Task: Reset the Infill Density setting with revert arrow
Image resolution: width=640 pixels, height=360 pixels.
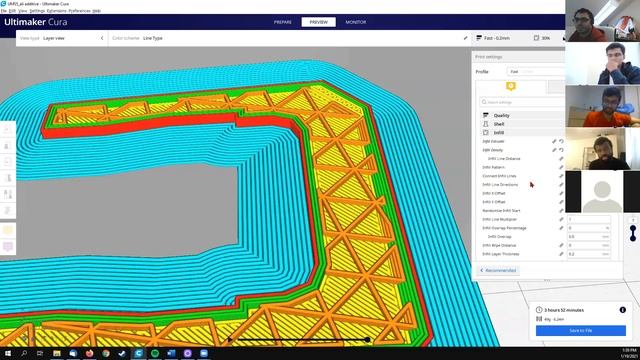Action: coord(561,150)
